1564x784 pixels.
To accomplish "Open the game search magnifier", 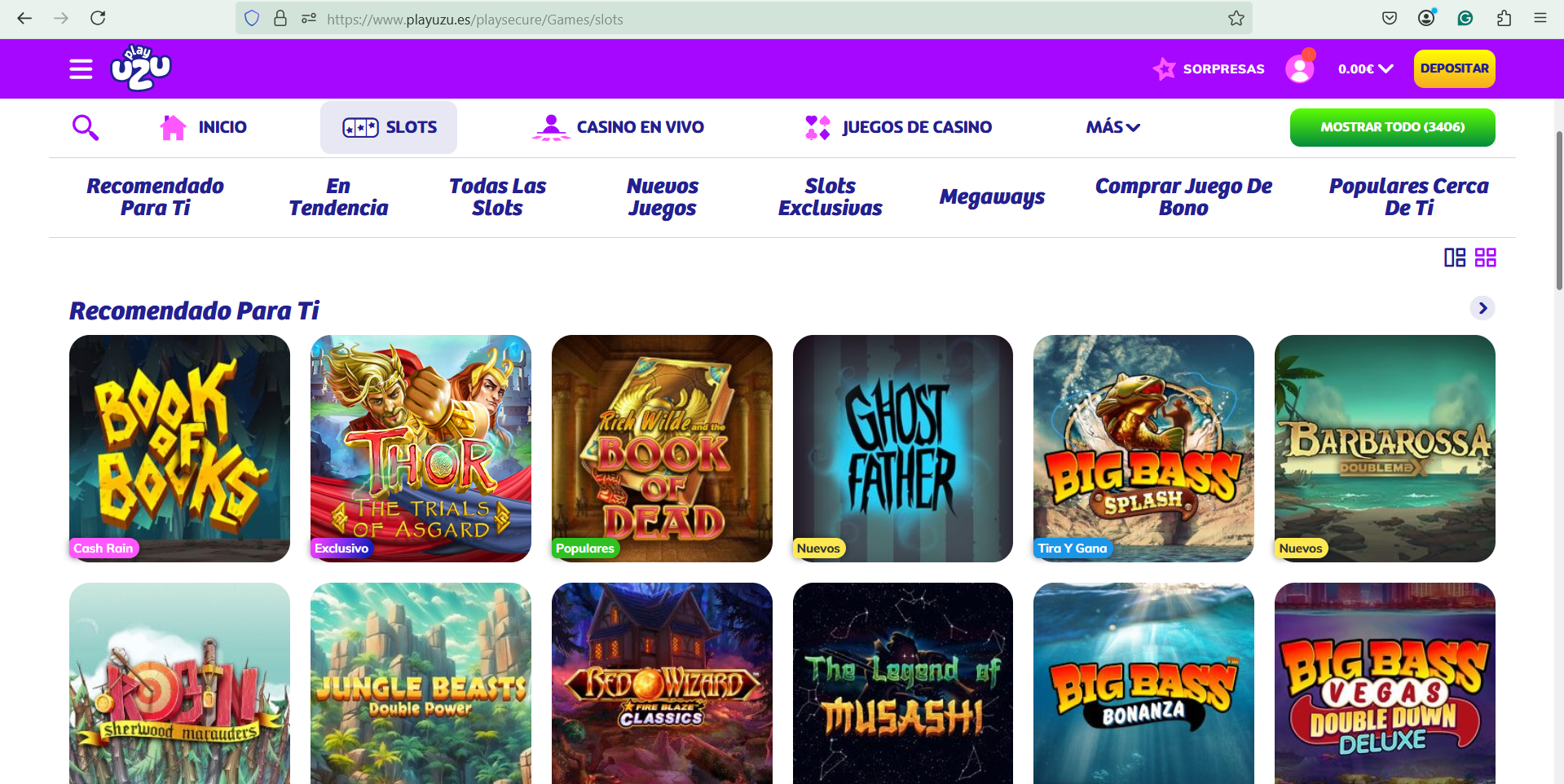I will click(86, 127).
